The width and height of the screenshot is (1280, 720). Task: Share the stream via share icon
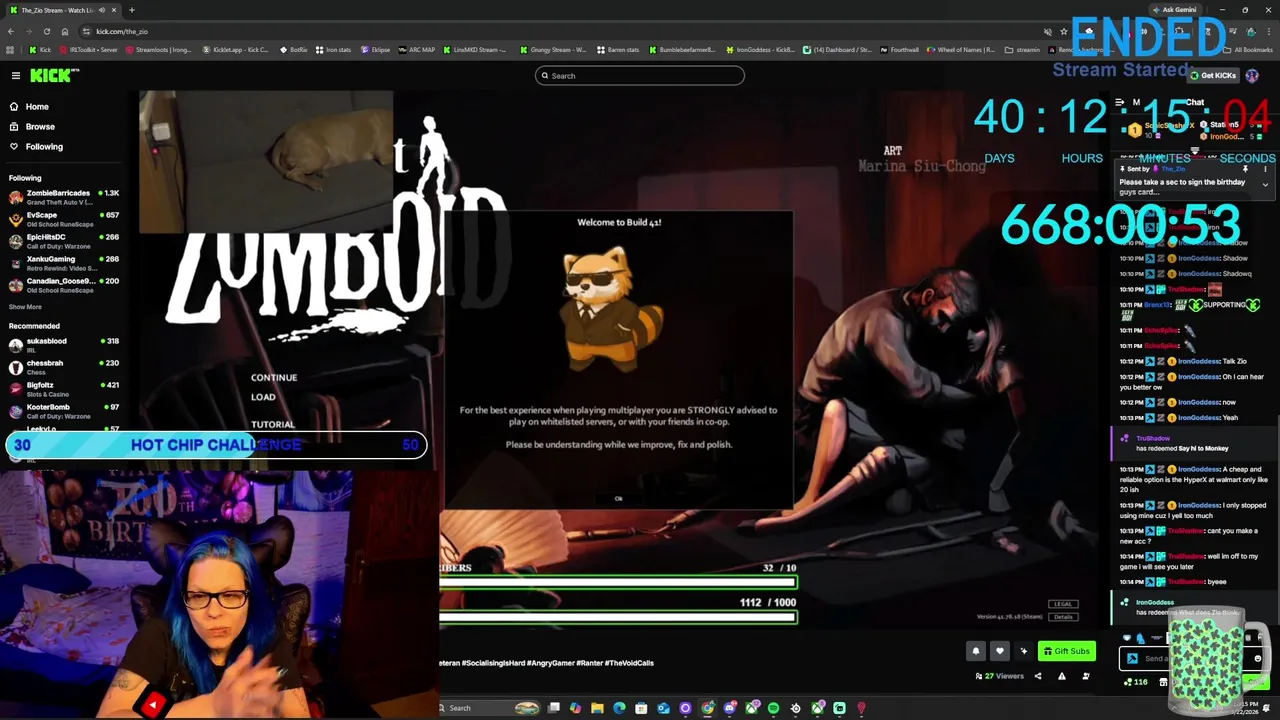point(1037,676)
